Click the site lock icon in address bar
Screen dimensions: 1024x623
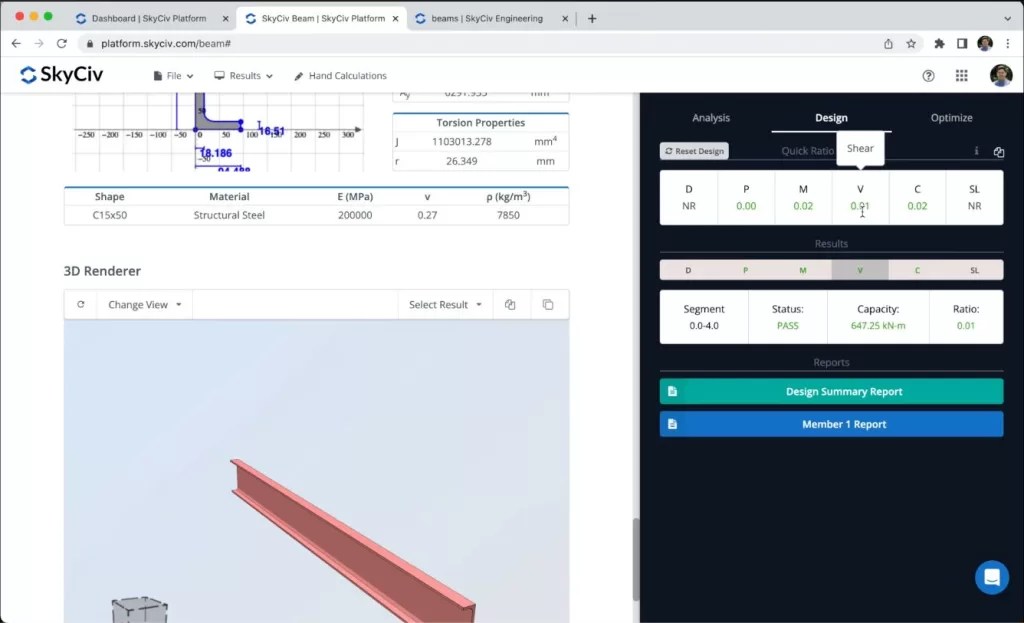(x=89, y=44)
